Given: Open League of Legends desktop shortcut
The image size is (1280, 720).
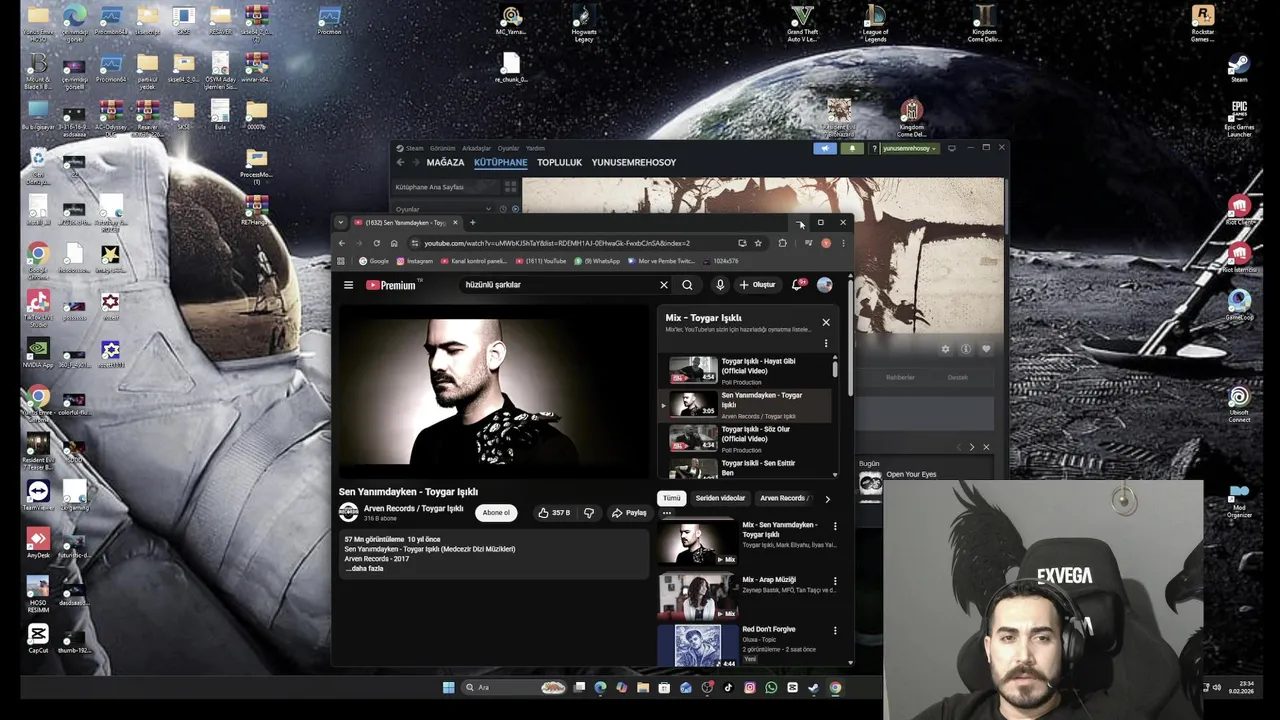Looking at the screenshot, I should click(875, 24).
